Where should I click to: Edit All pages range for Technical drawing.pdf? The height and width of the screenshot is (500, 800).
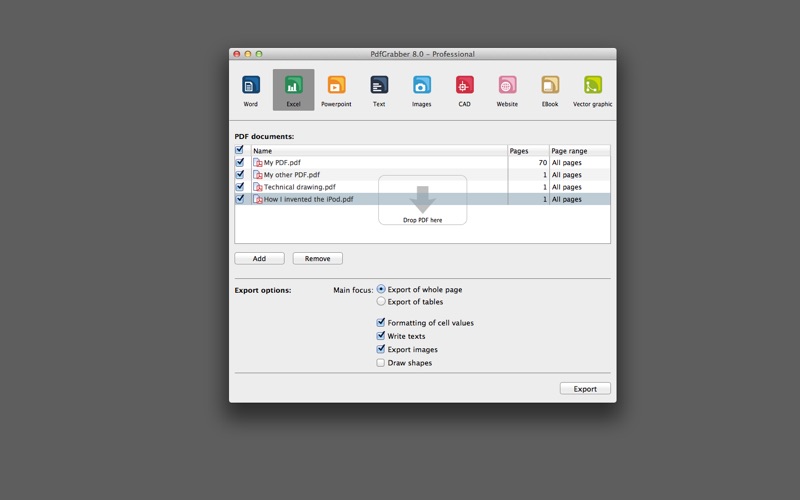point(566,187)
